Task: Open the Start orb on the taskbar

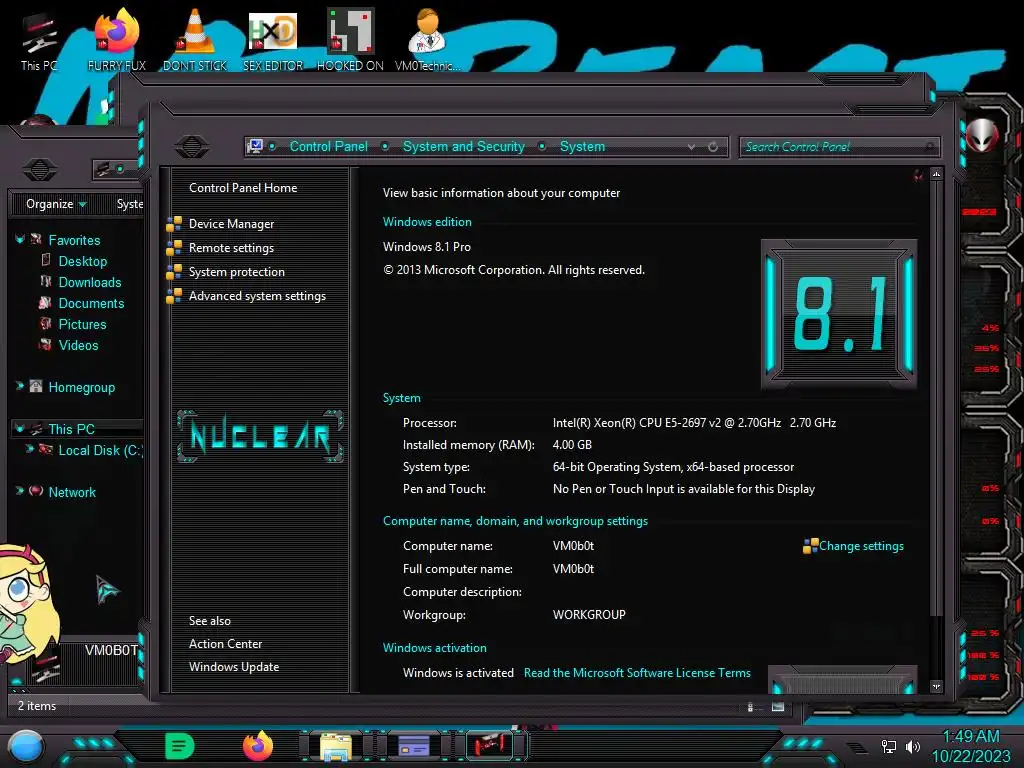Action: tap(25, 746)
